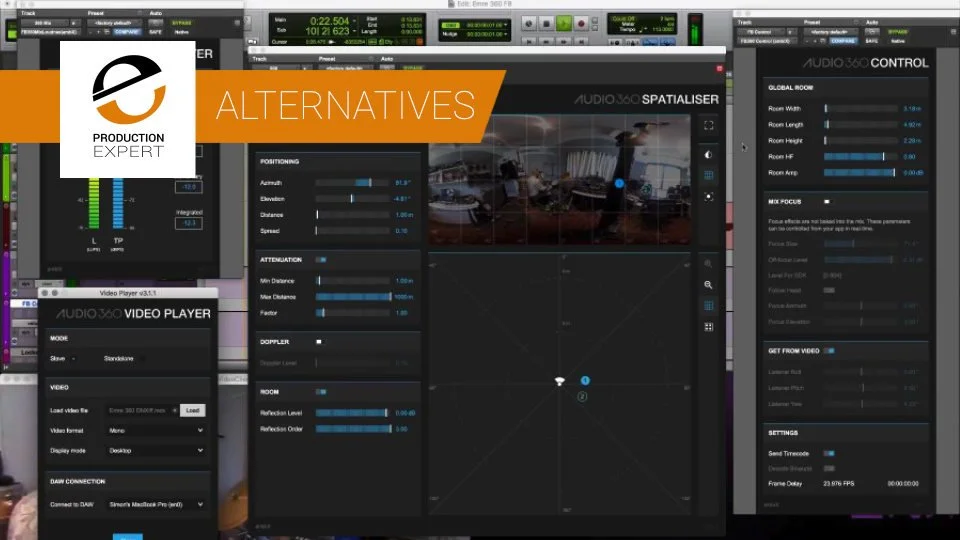The image size is (960, 540).
Task: Click Bypass in the Loudness plugin header
Action: (x=182, y=23)
